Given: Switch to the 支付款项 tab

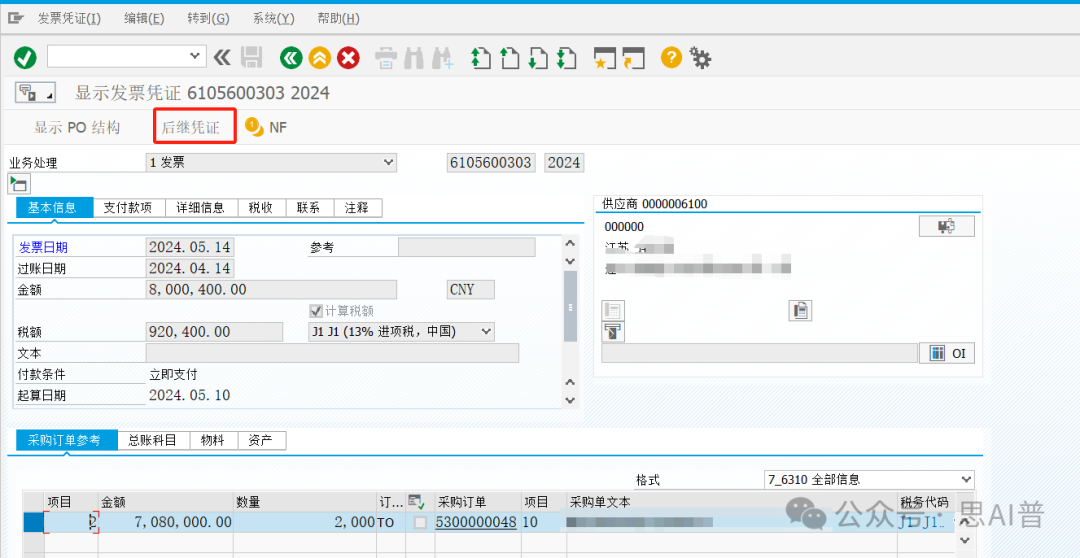Looking at the screenshot, I should (129, 207).
